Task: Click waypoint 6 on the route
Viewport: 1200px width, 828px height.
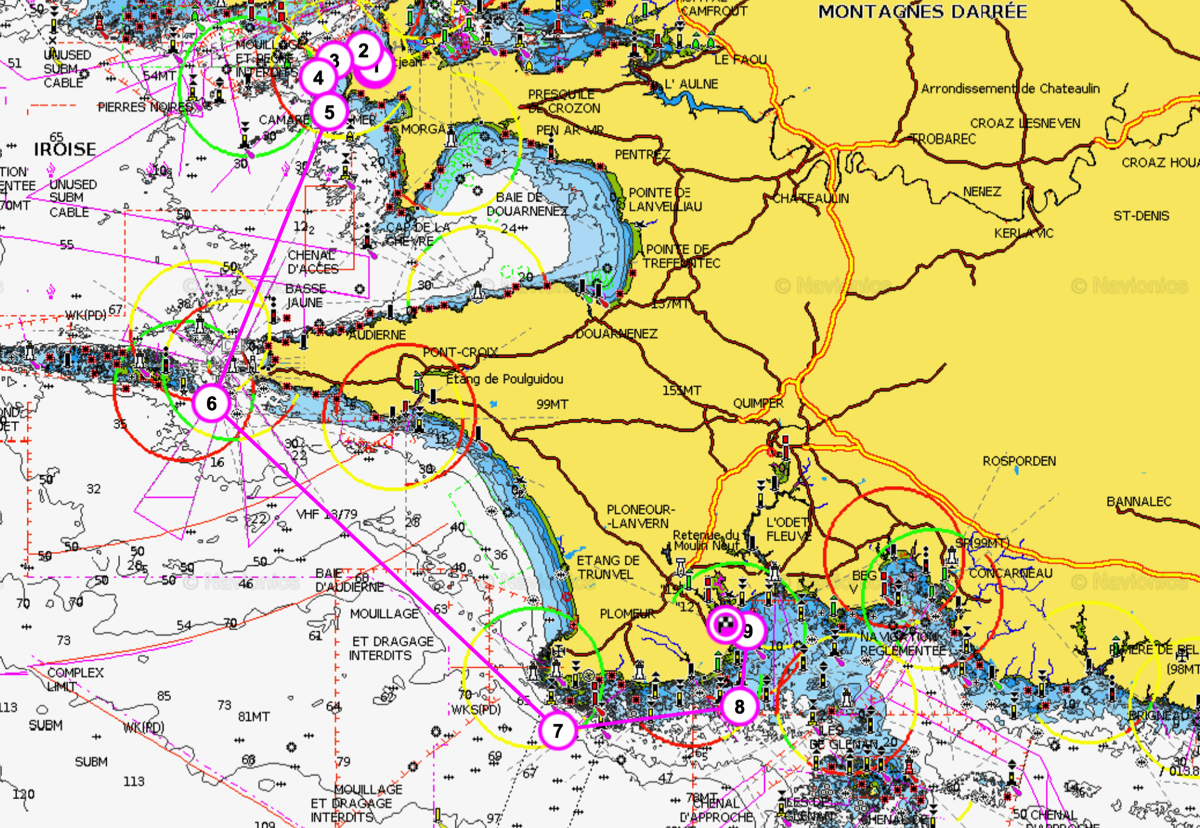Action: click(211, 404)
